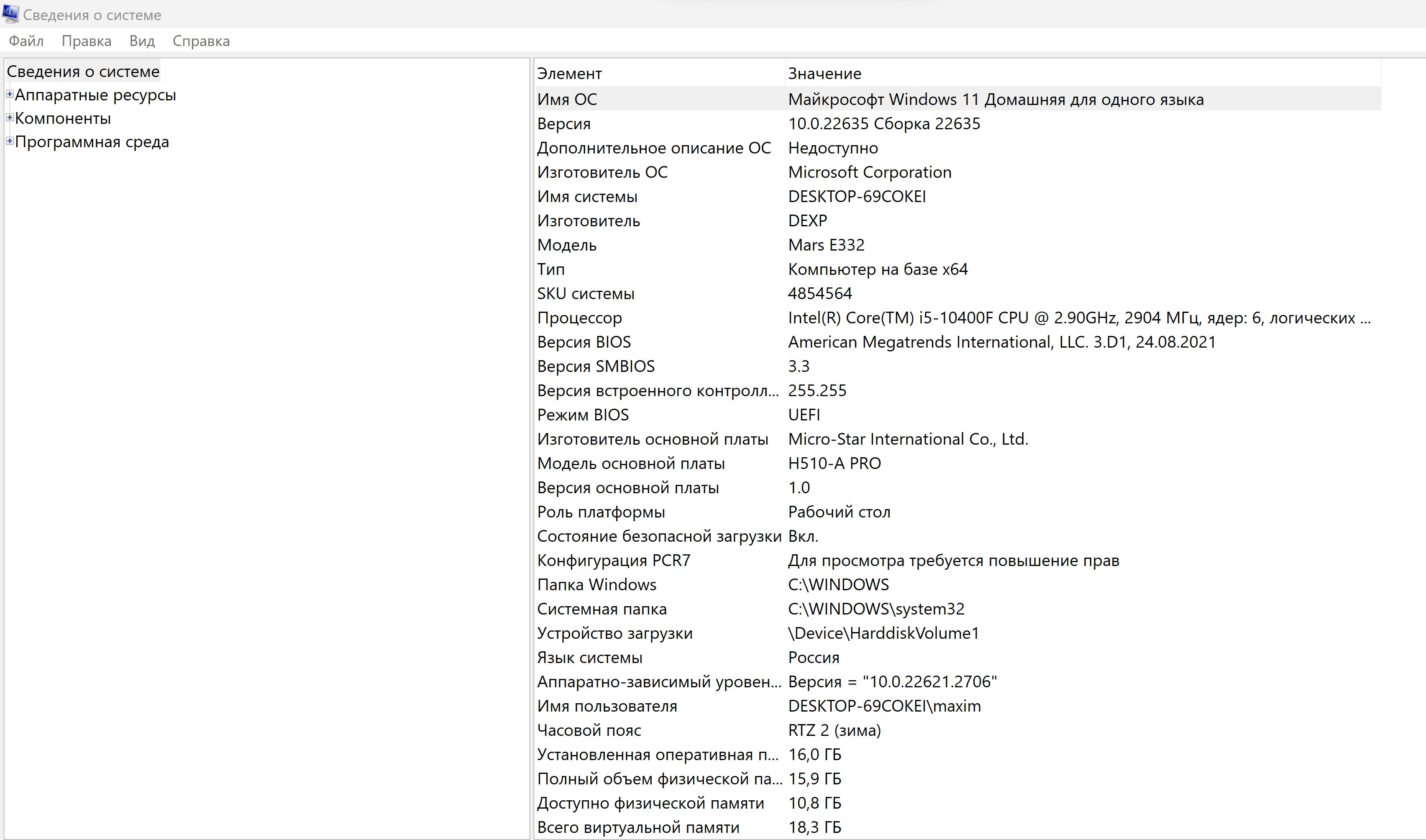This screenshot has height=840, width=1426.
Task: Click \Device\HarddiskVolume1 value
Action: pos(883,633)
